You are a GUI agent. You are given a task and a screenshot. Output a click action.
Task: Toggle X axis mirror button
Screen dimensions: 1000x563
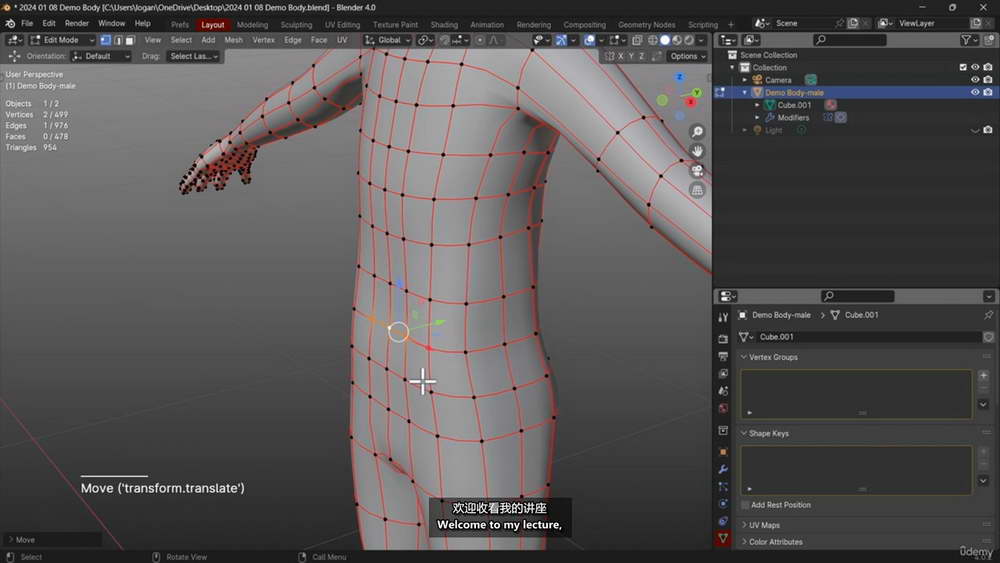coord(620,56)
